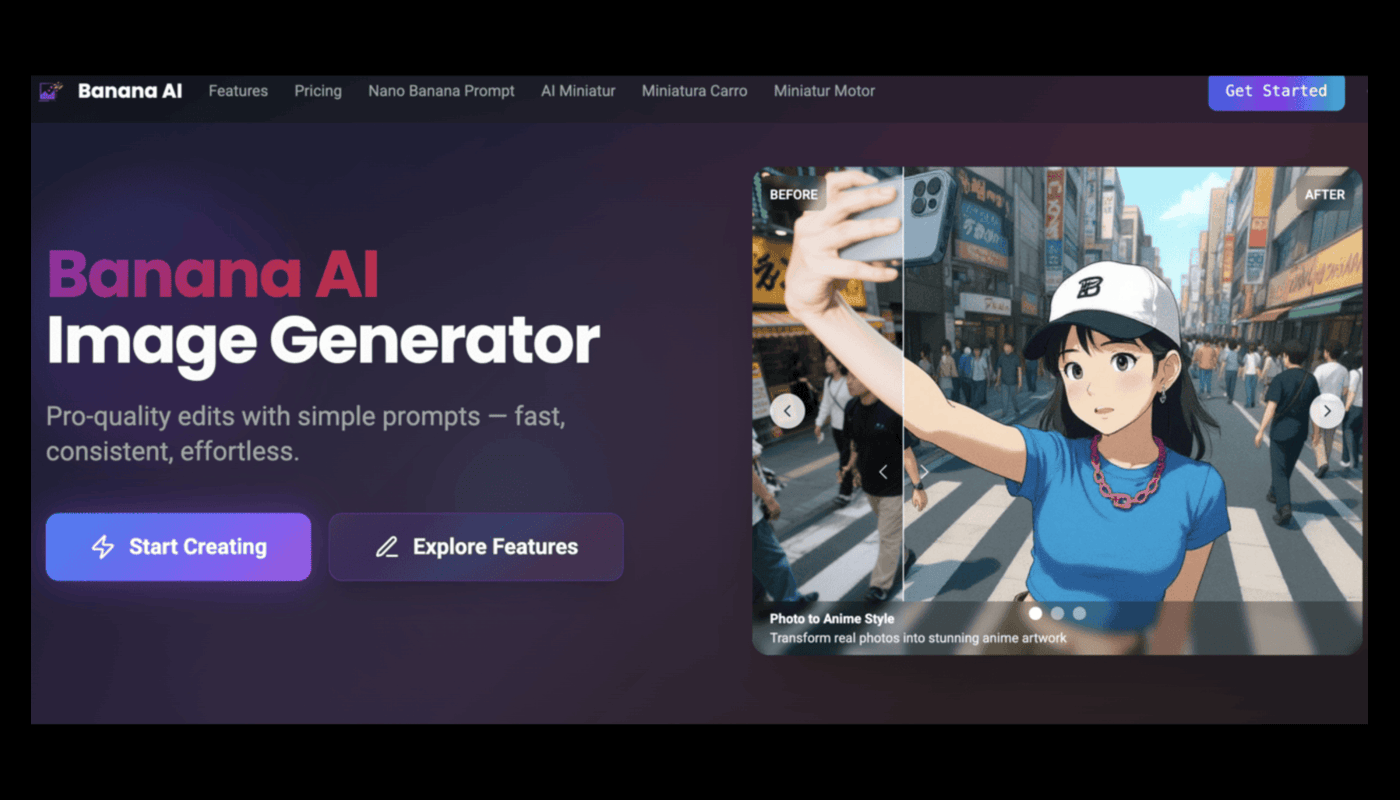Click the left carousel arrow

click(787, 411)
